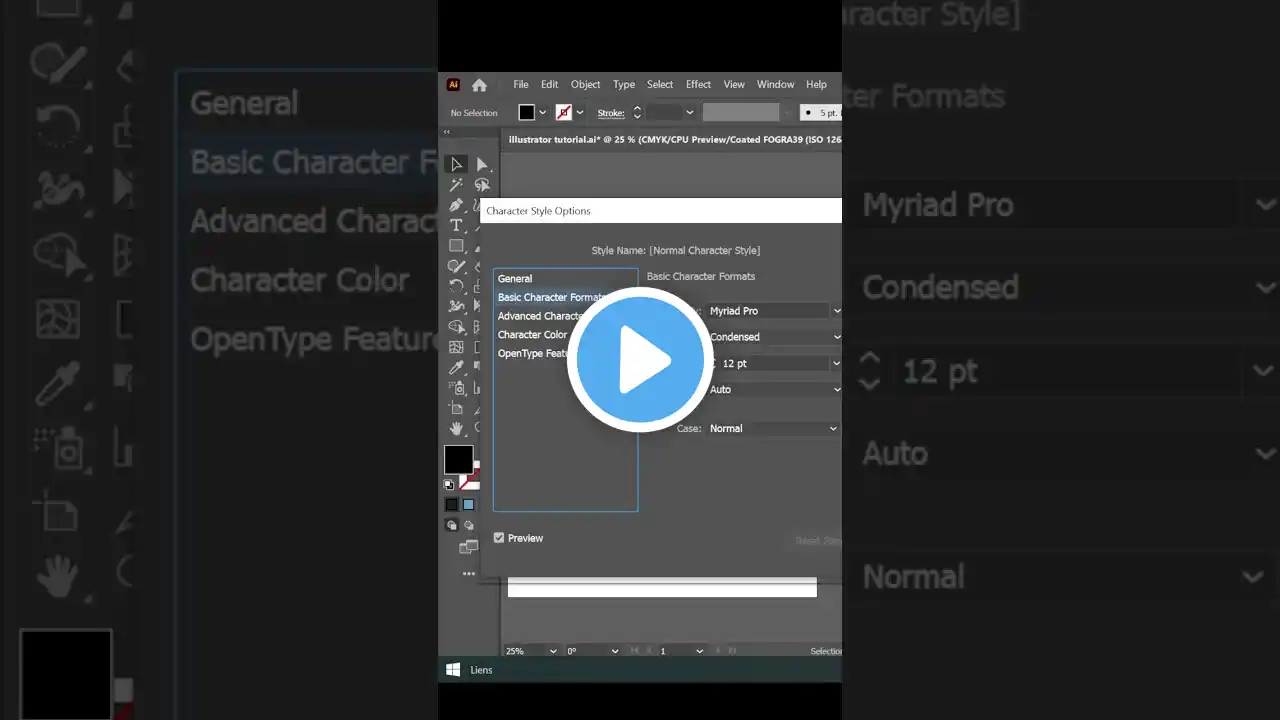Open the control bar fill color dropdown
1280x720 pixels.
[543, 113]
